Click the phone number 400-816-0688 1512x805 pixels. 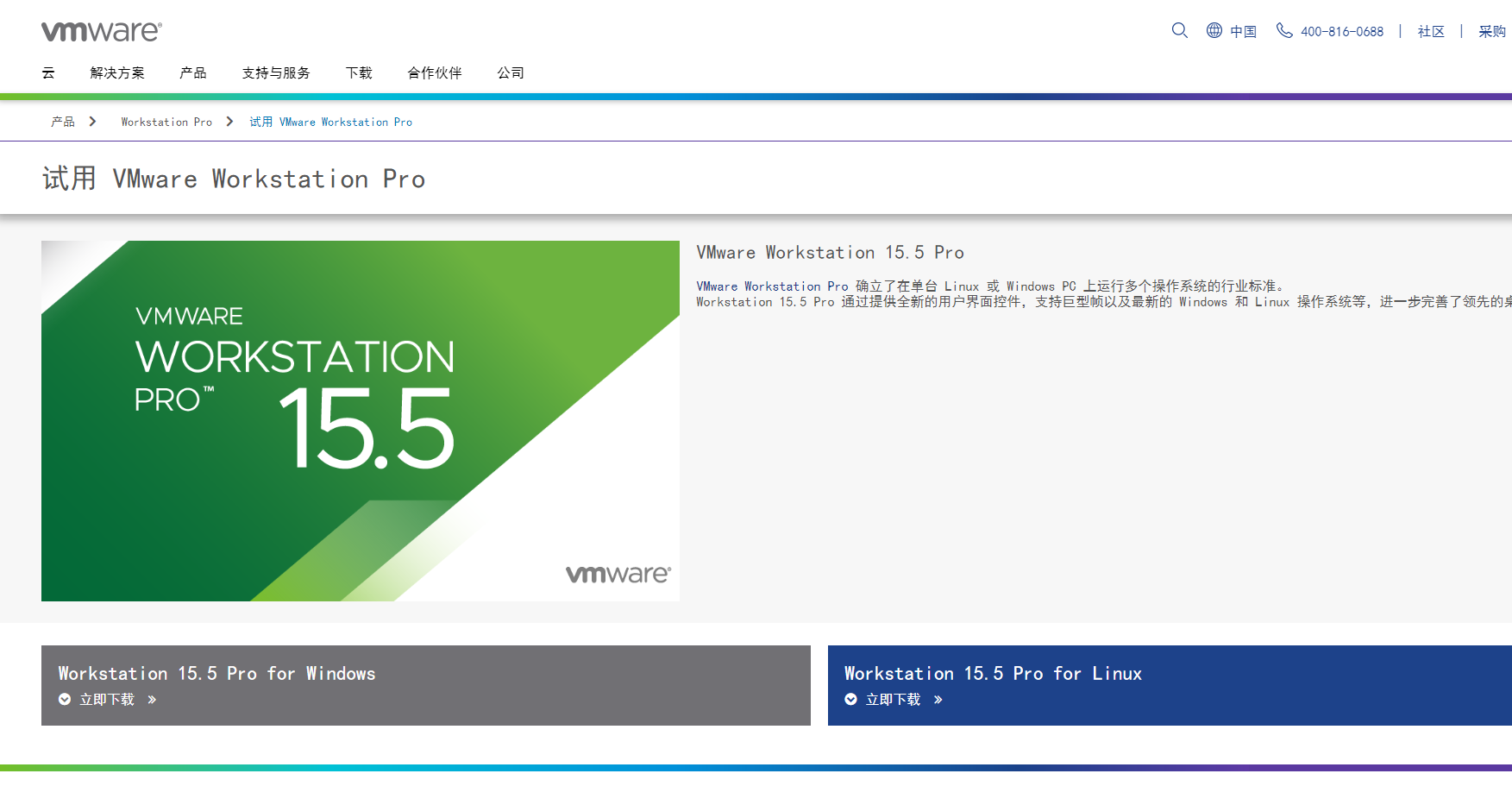coord(1342,32)
